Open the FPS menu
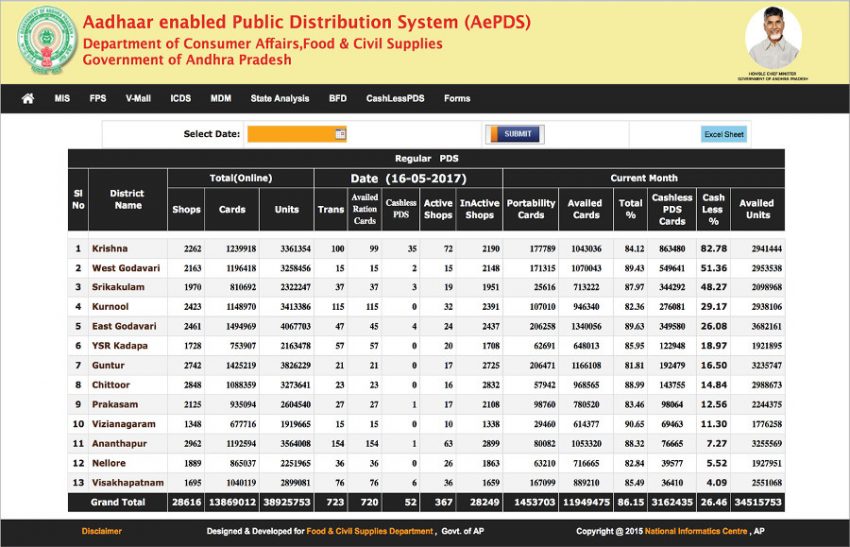The height and width of the screenshot is (547, 850). click(98, 99)
